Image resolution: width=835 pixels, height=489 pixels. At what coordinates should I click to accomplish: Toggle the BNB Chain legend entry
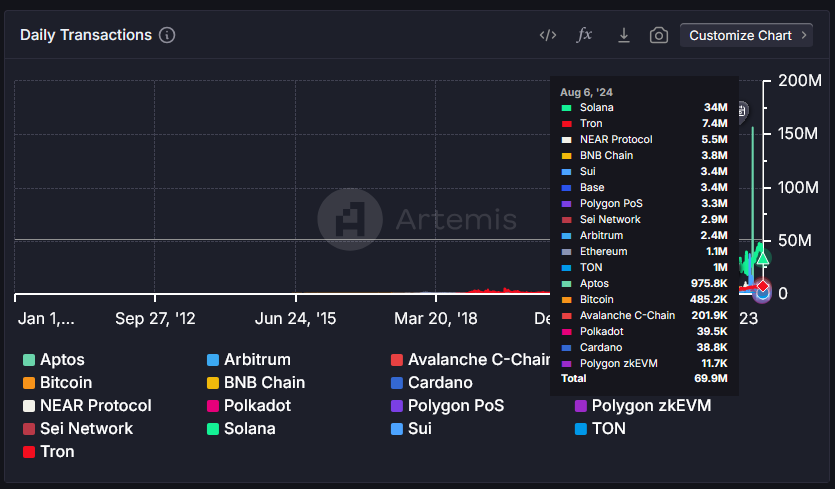tap(256, 382)
